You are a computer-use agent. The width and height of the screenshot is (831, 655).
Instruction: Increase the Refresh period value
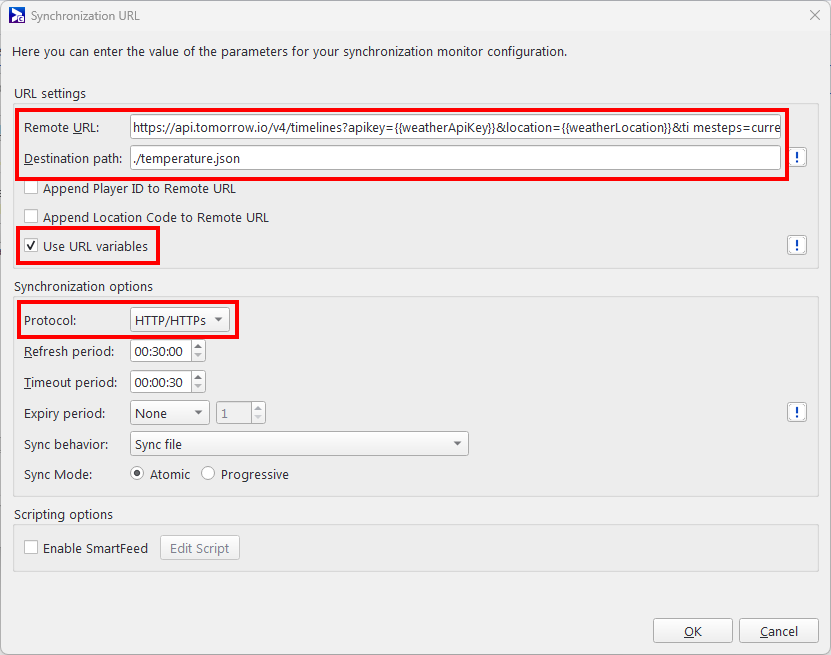198,346
